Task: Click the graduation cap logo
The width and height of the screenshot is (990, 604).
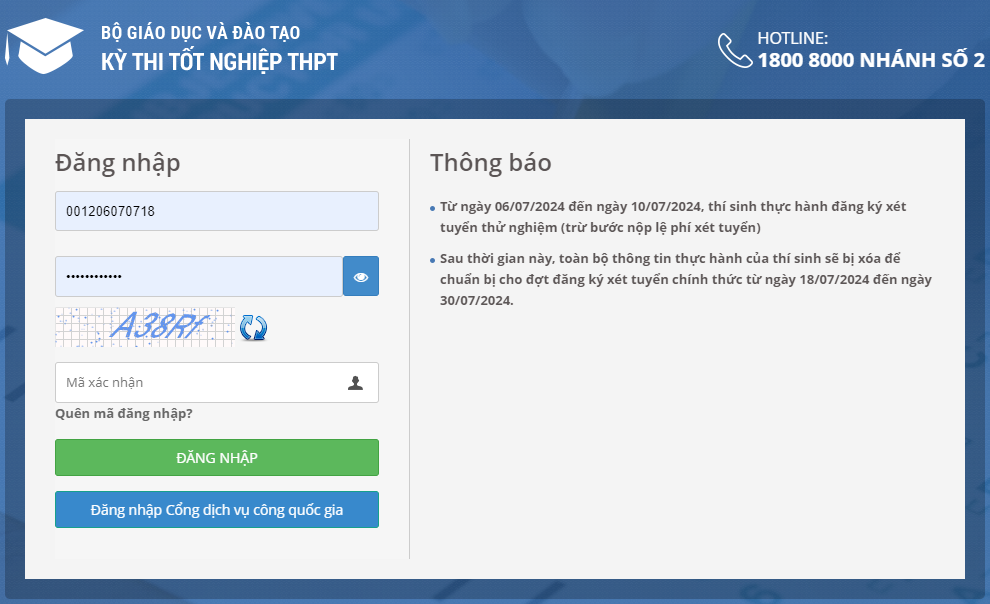Action: 44,47
